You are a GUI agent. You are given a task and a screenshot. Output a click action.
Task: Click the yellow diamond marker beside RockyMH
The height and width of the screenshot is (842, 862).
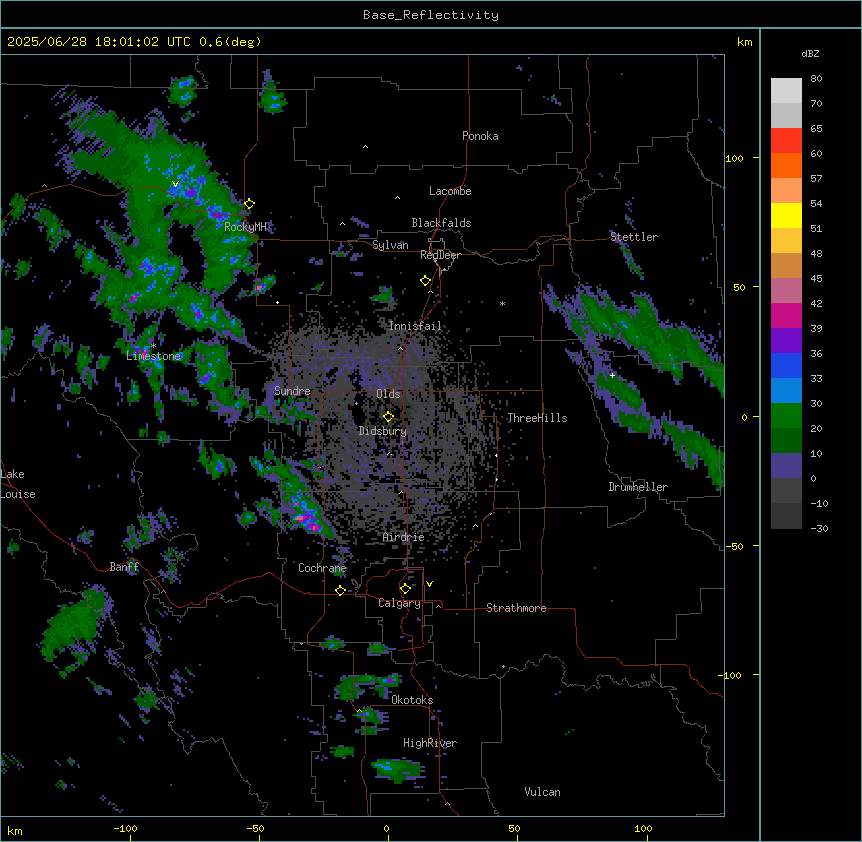point(249,204)
